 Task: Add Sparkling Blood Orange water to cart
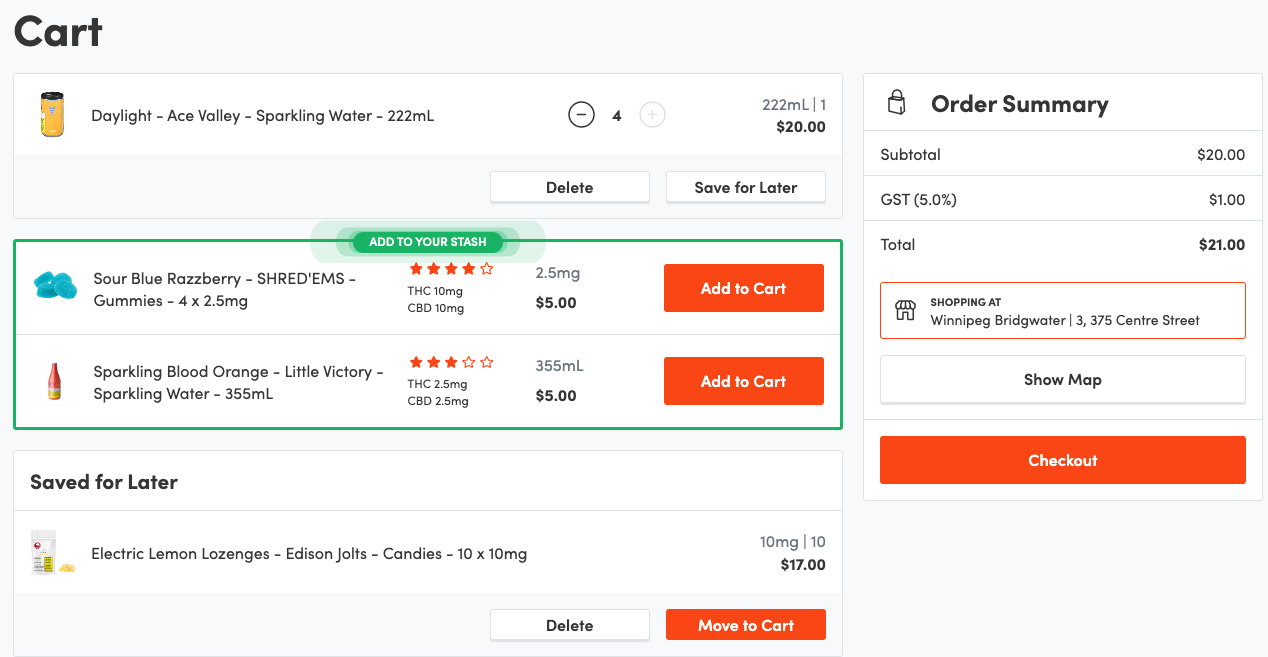point(743,381)
